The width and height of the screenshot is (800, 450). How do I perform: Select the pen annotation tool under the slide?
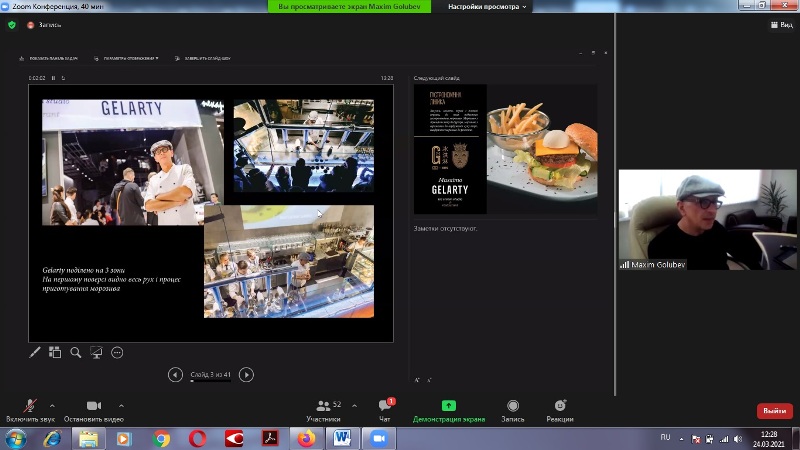point(35,352)
